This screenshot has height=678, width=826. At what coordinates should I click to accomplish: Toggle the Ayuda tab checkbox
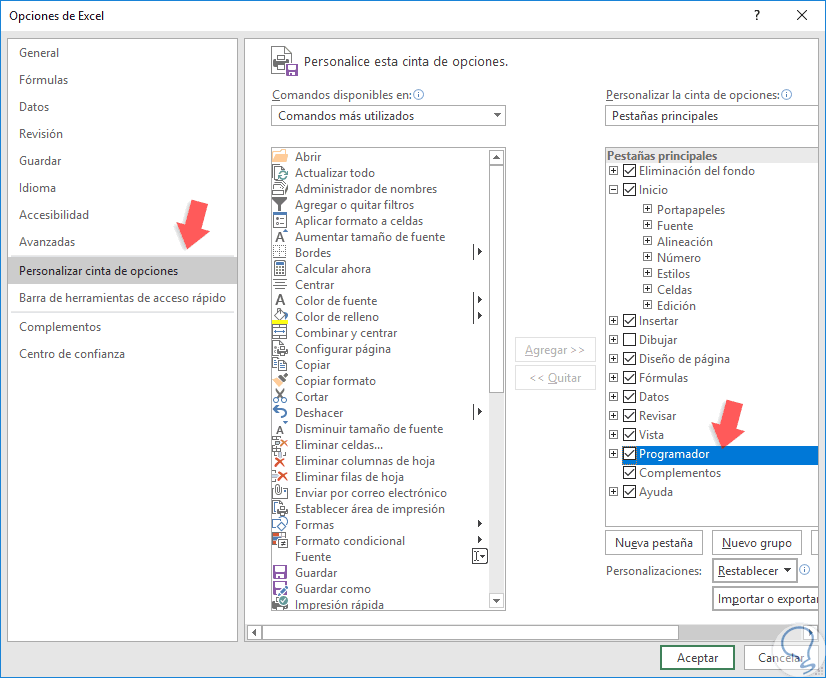pyautogui.click(x=629, y=492)
